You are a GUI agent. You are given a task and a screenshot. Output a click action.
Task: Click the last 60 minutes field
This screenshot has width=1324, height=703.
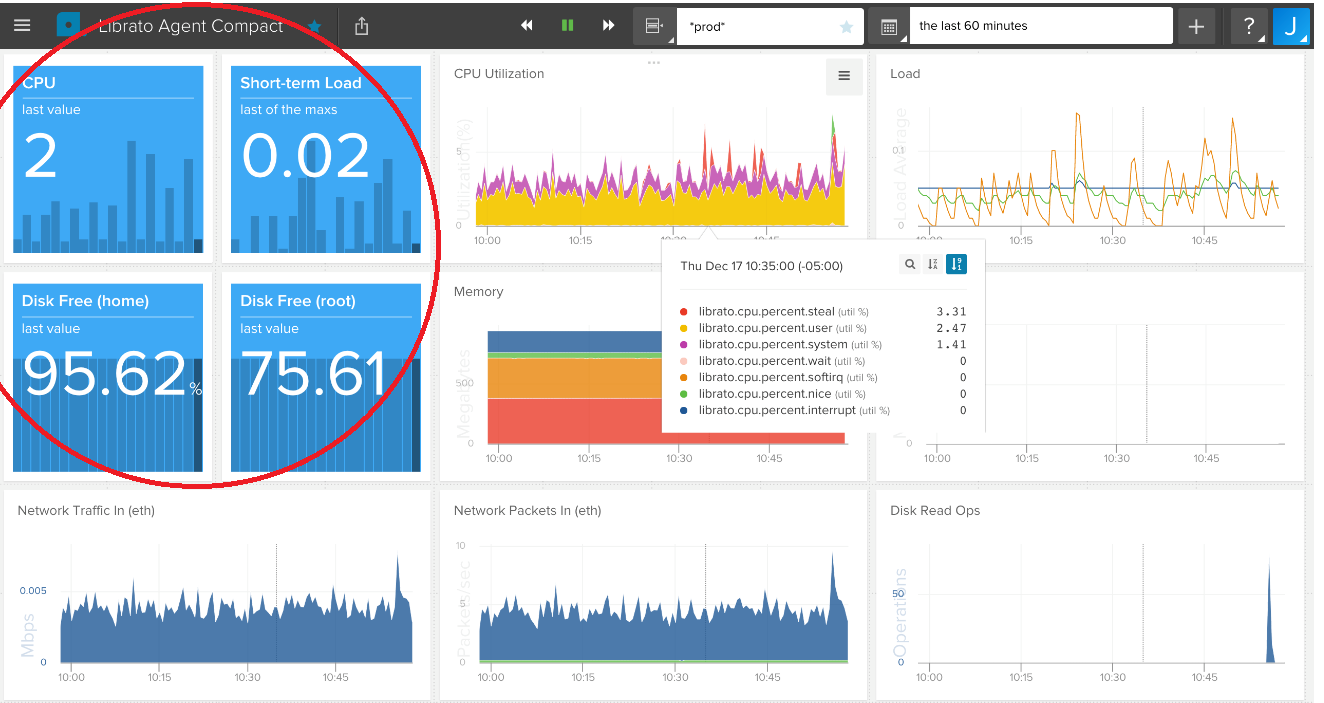click(1041, 26)
